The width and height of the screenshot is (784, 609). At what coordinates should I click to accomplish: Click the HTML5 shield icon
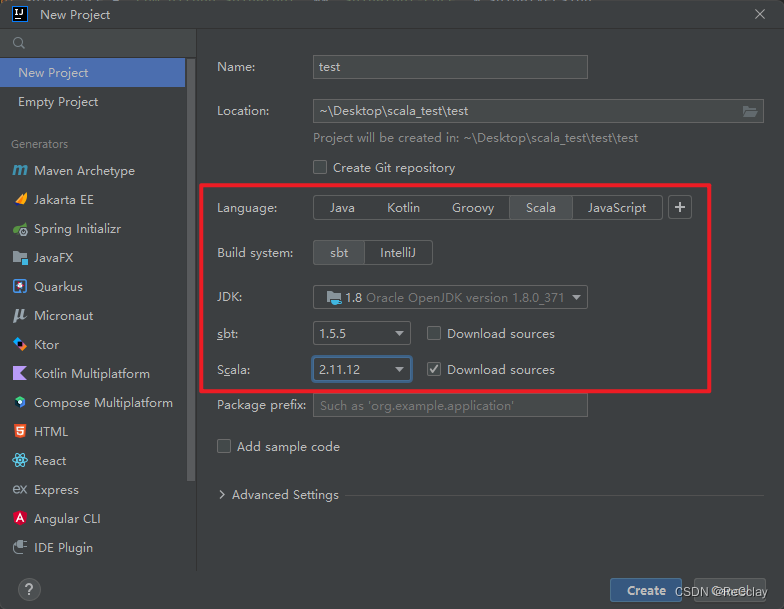20,432
